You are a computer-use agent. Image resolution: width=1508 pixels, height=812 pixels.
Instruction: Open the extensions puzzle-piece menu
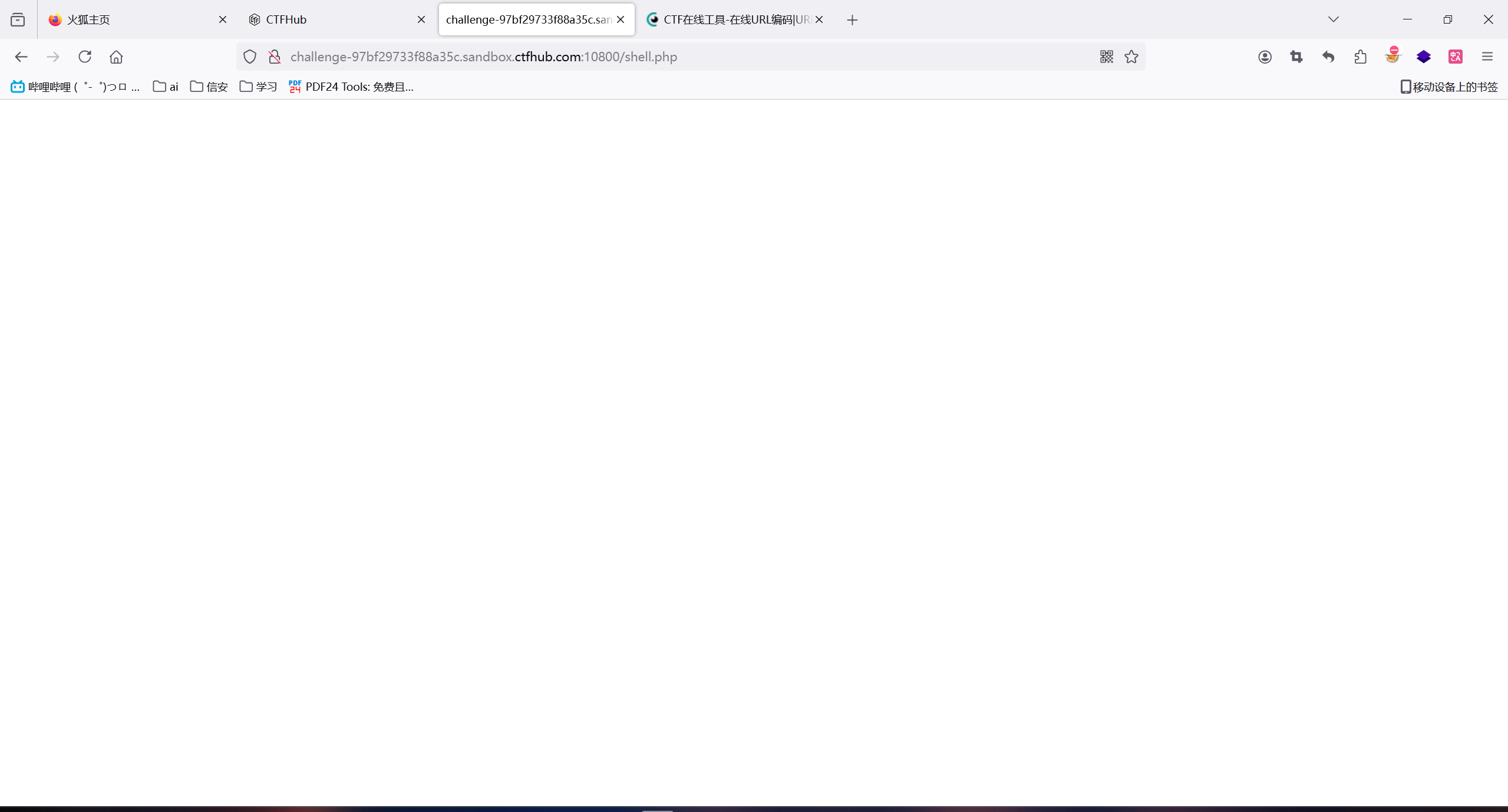tap(1360, 57)
